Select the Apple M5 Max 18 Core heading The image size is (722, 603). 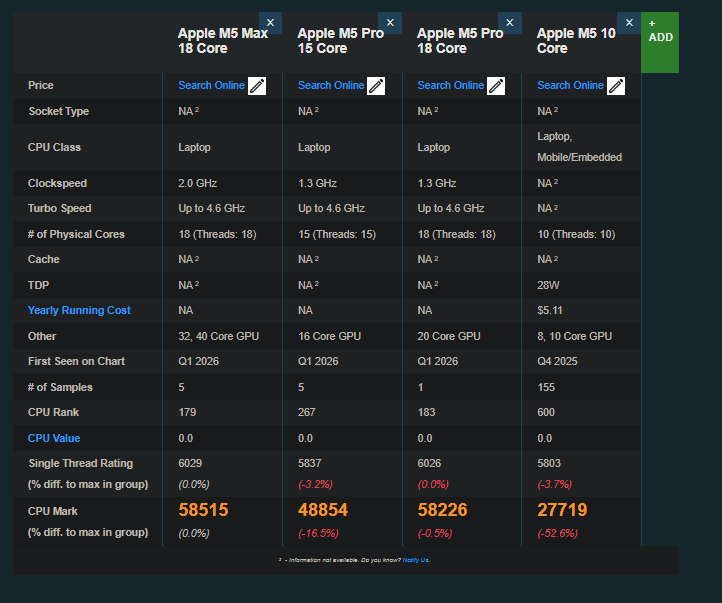tap(223, 41)
